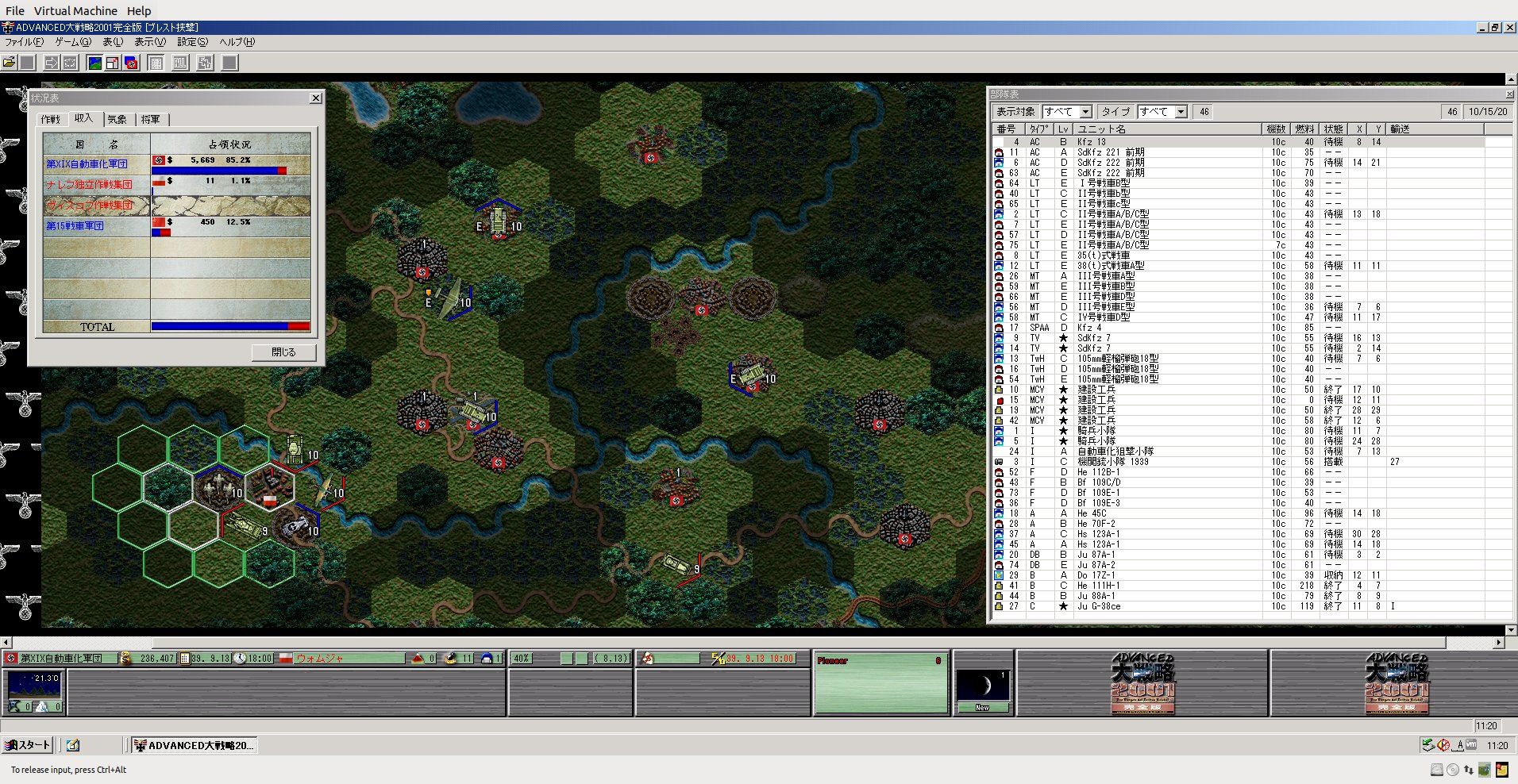
Task: Click the blue-and-red nation flag toolbar icon
Action: (131, 63)
